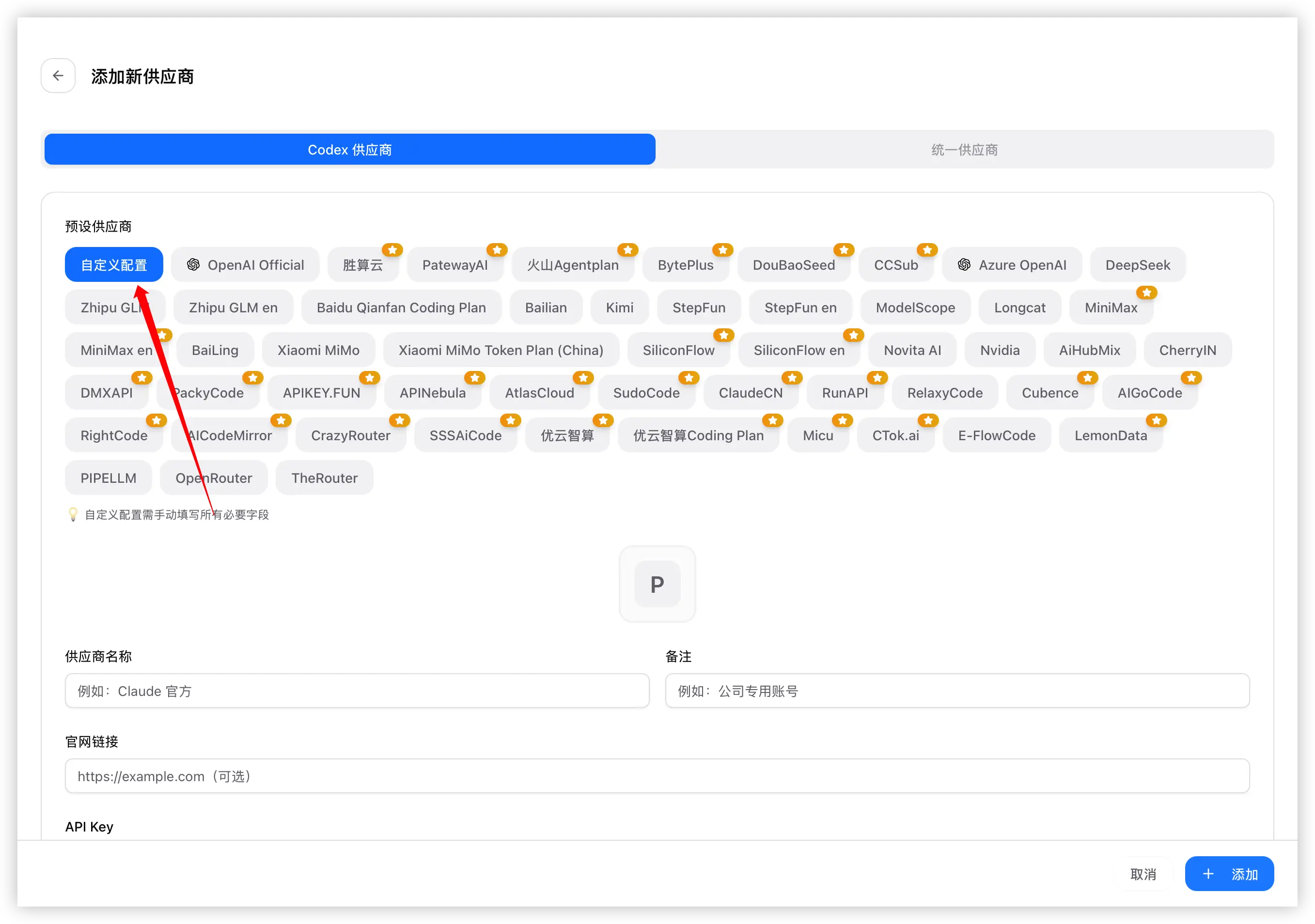The width and height of the screenshot is (1315, 924).
Task: Select the StepFun en preset
Action: [x=800, y=308]
